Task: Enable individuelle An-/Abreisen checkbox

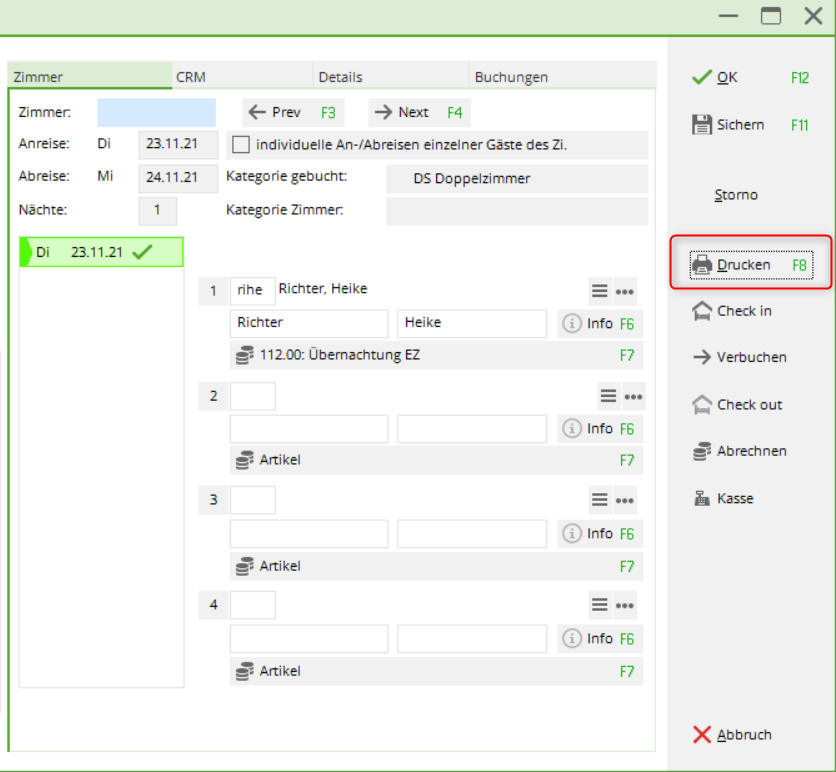Action: (x=241, y=145)
